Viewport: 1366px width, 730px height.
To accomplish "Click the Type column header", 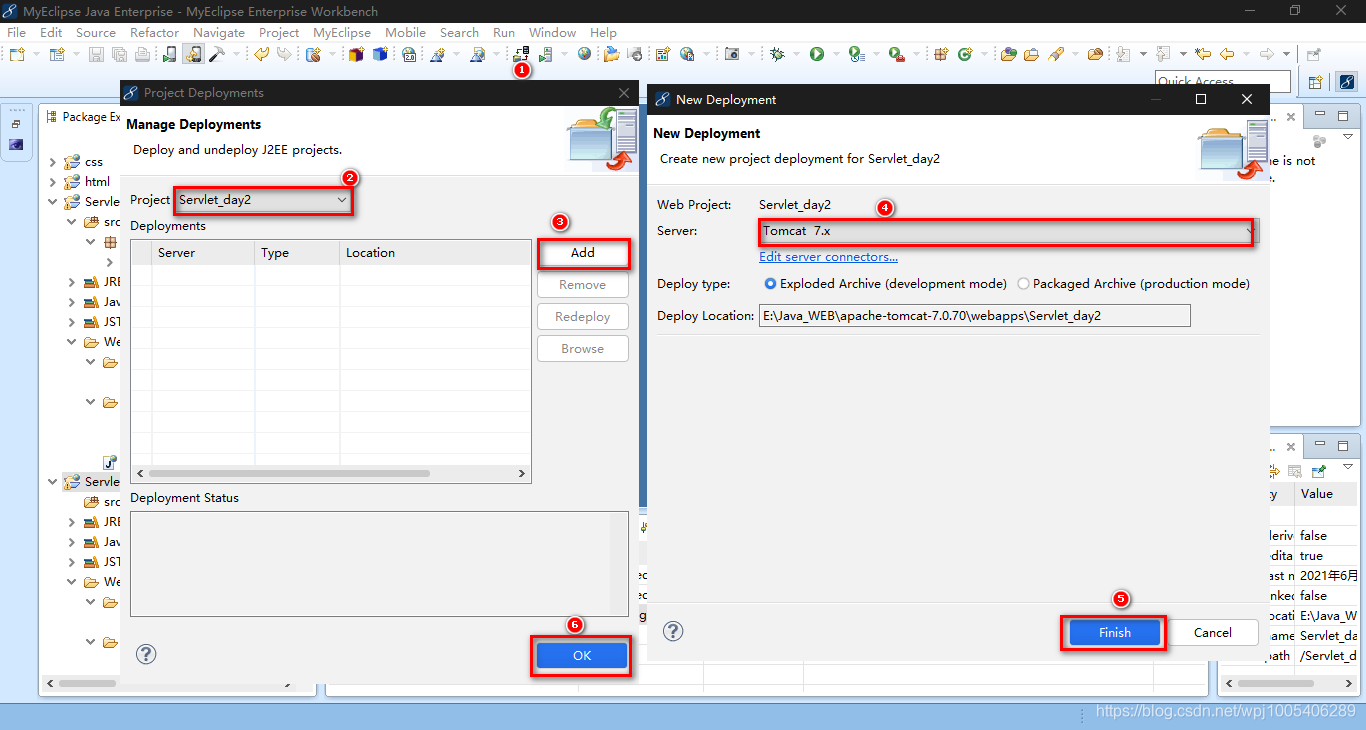I will pyautogui.click(x=297, y=253).
